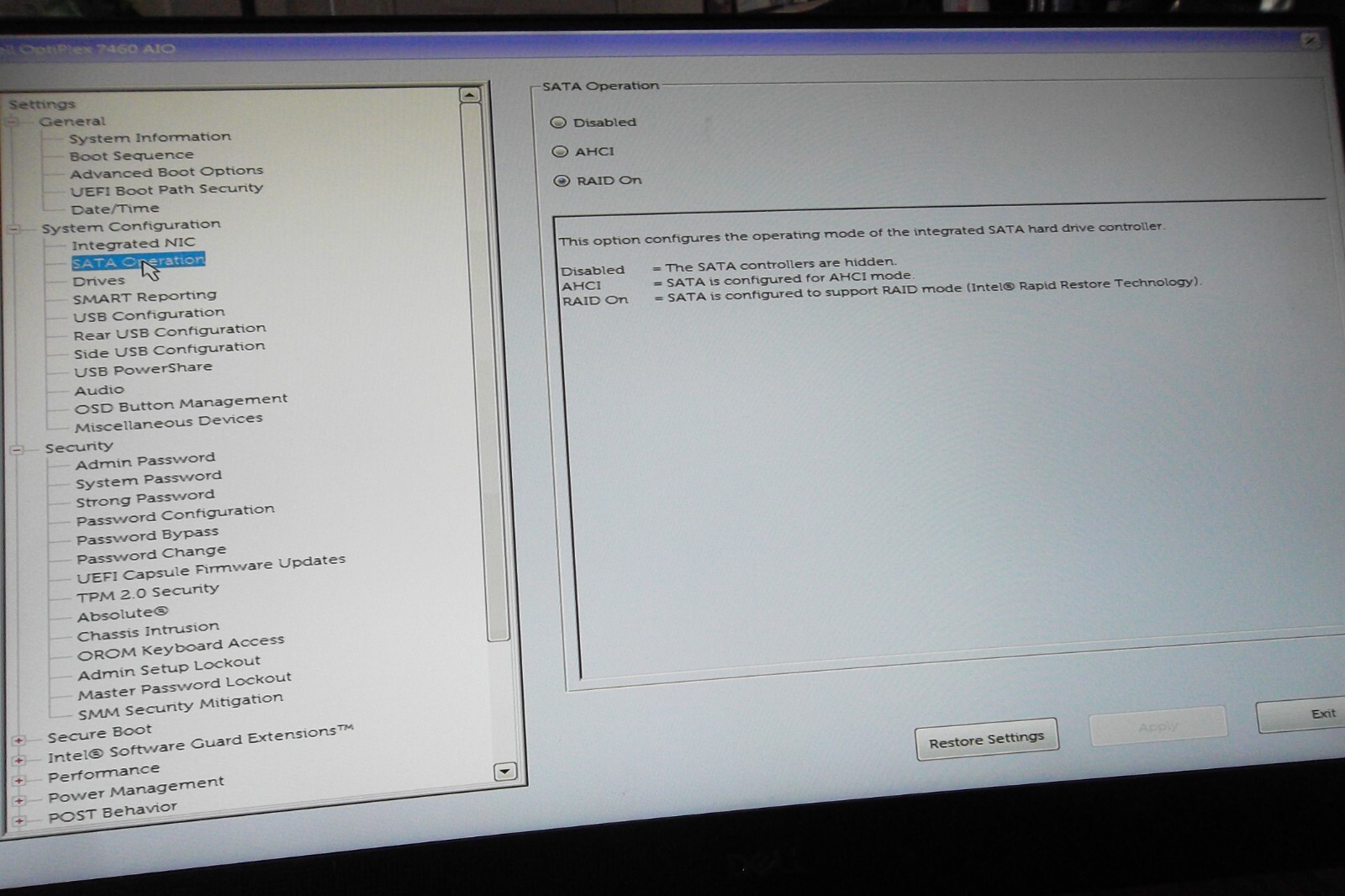Select the Disabled radio option
Image resolution: width=1345 pixels, height=896 pixels.
click(x=558, y=122)
